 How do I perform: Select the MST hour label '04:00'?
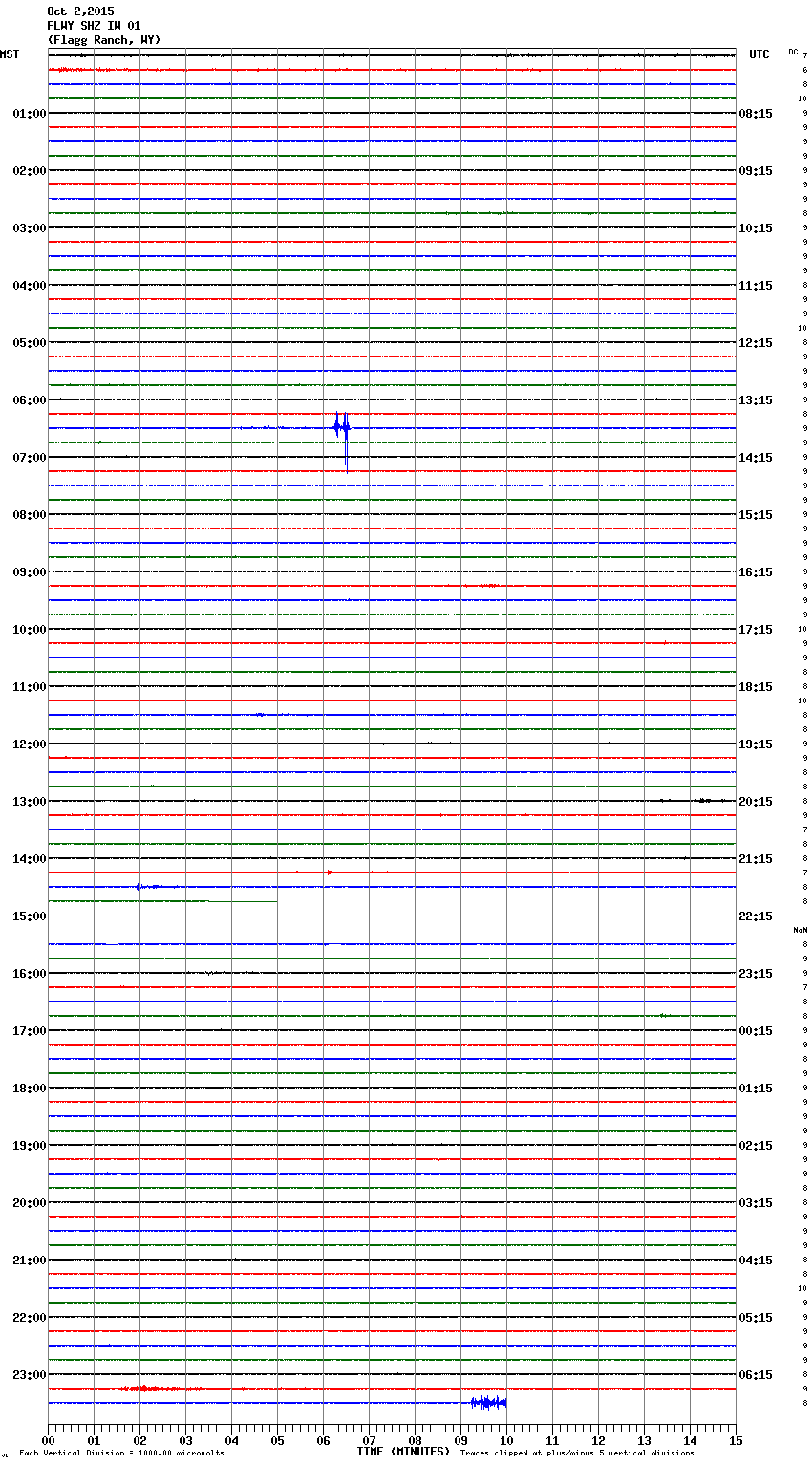30,286
